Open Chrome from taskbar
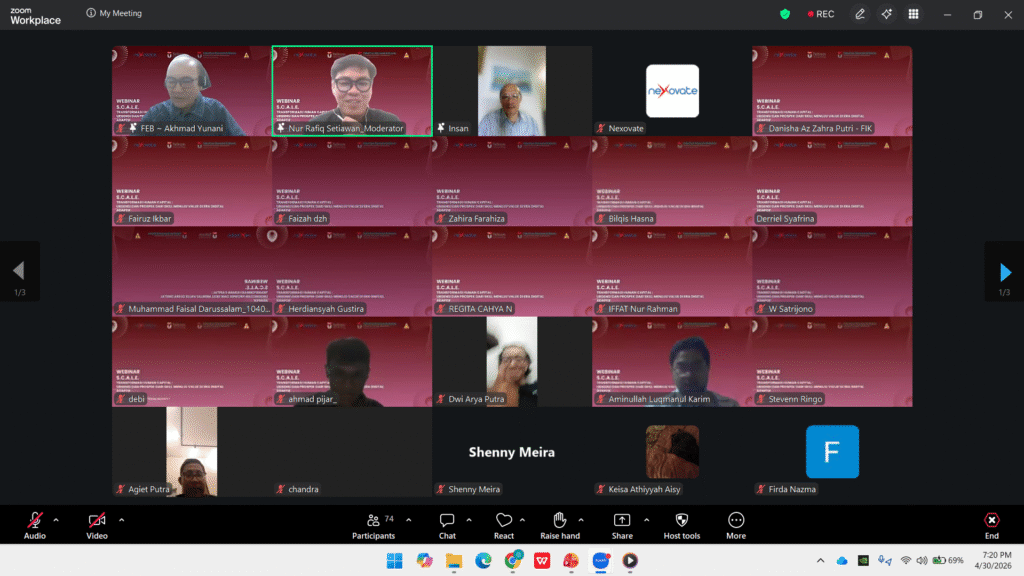 point(513,560)
